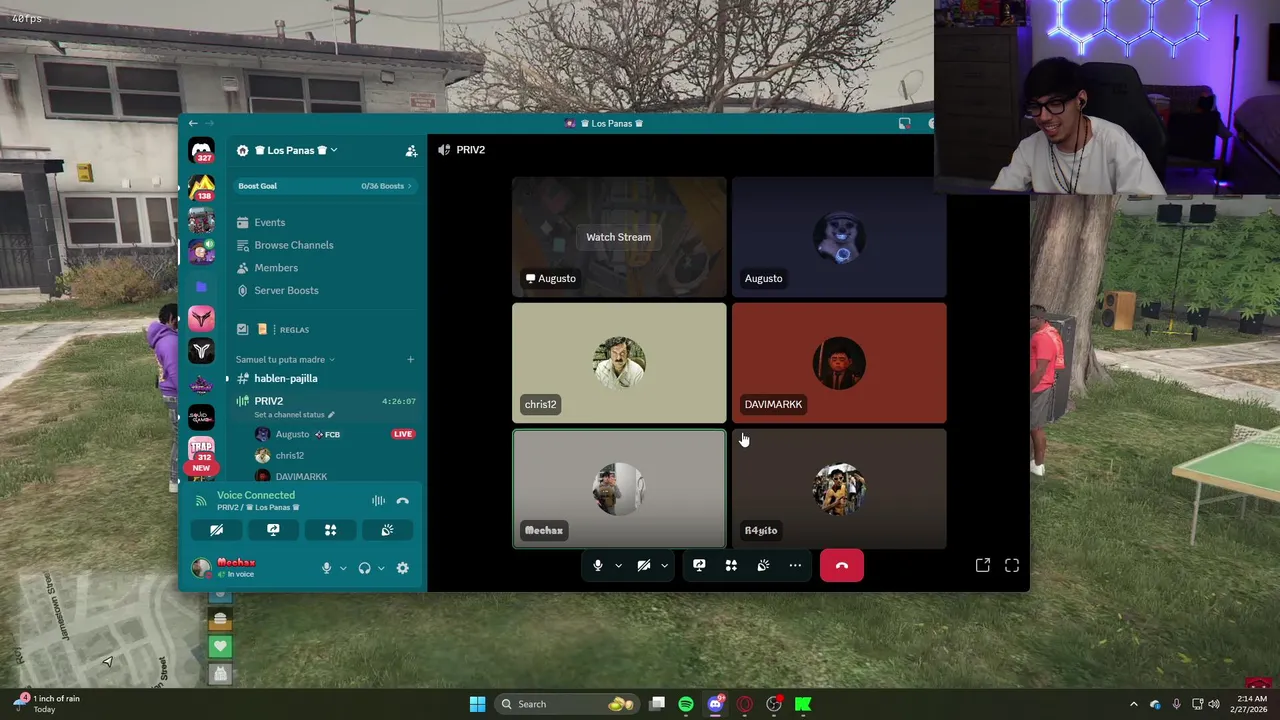This screenshot has width=1280, height=720.
Task: Go back with Discord navigation arrow
Action: point(193,123)
